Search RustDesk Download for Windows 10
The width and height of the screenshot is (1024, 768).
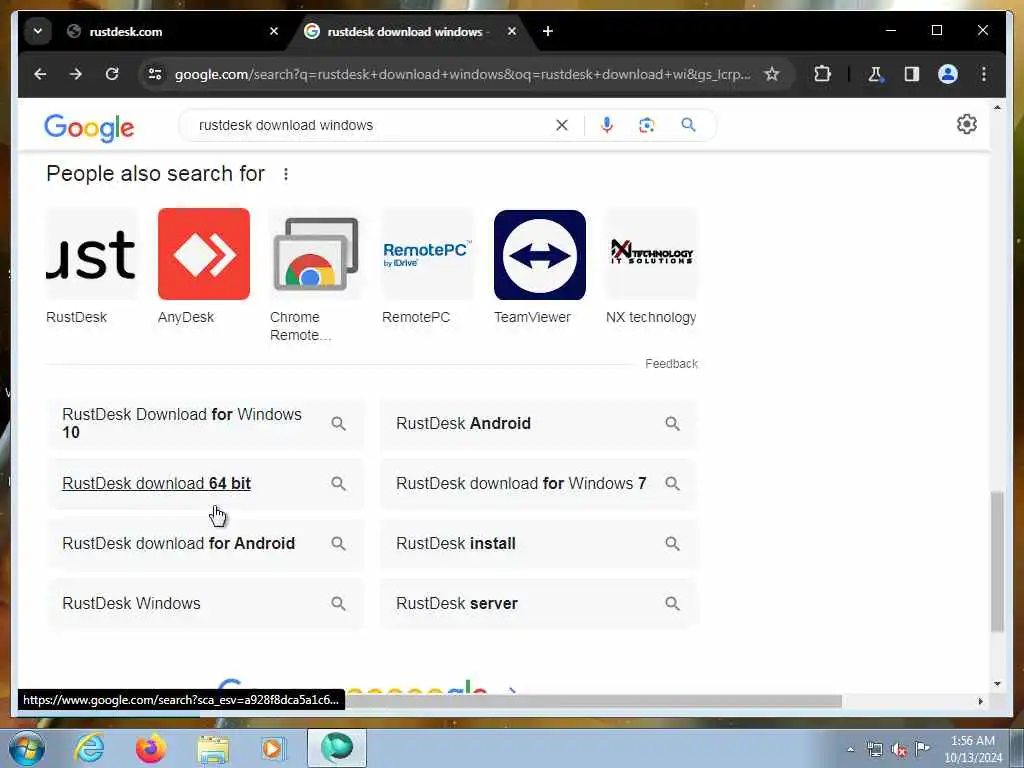(205, 424)
